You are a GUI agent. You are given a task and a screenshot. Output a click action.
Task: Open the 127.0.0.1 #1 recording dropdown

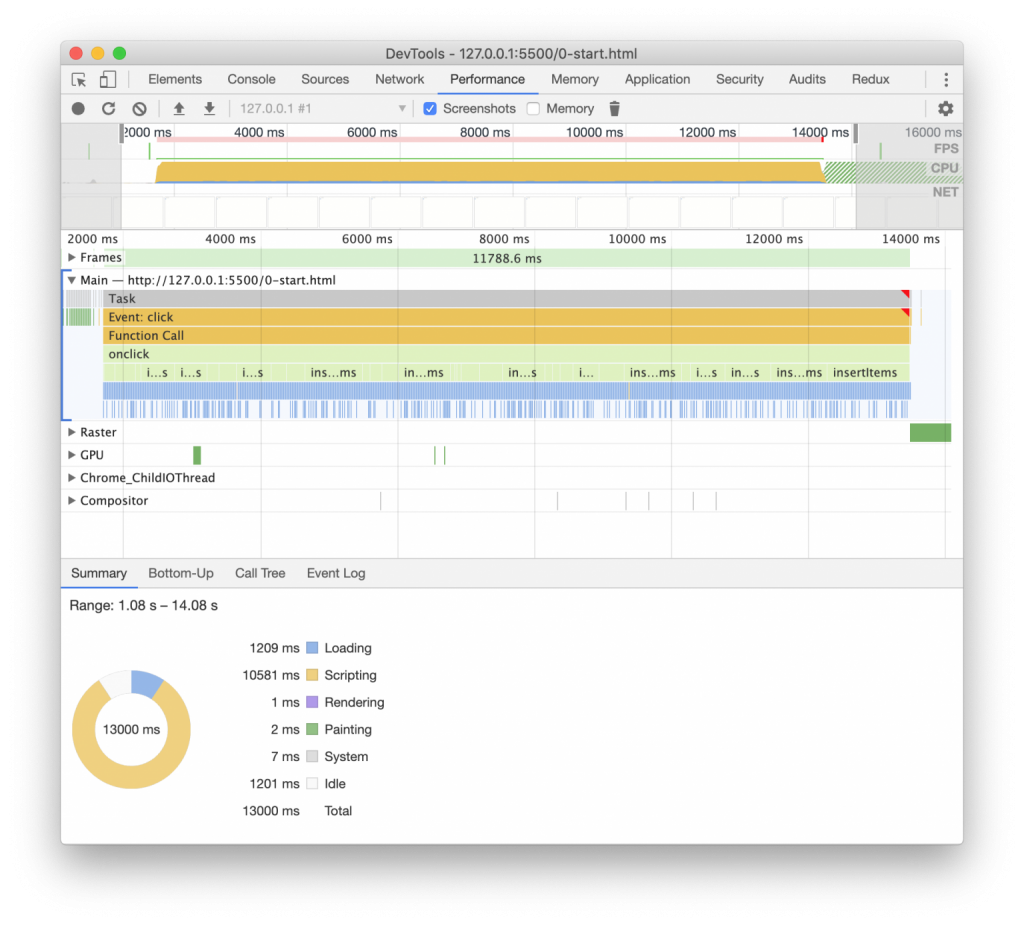click(x=323, y=108)
